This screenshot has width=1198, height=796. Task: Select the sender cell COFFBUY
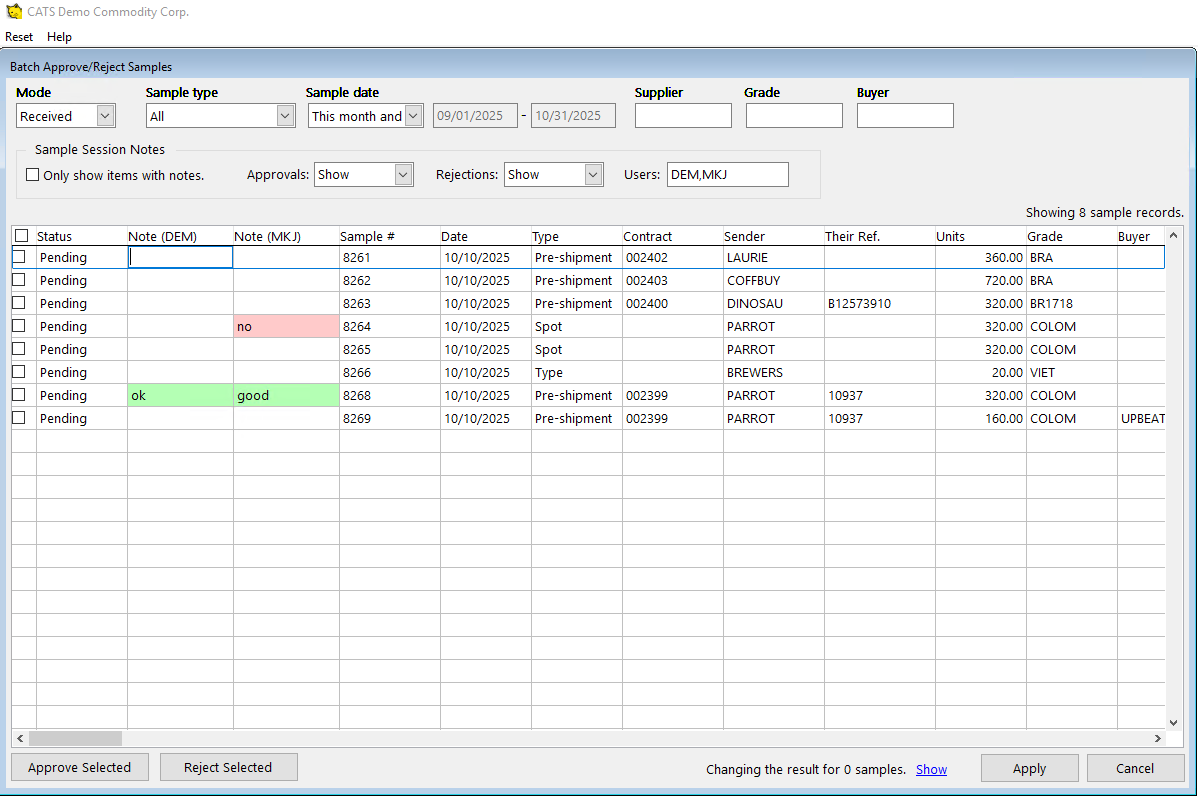[x=773, y=280]
